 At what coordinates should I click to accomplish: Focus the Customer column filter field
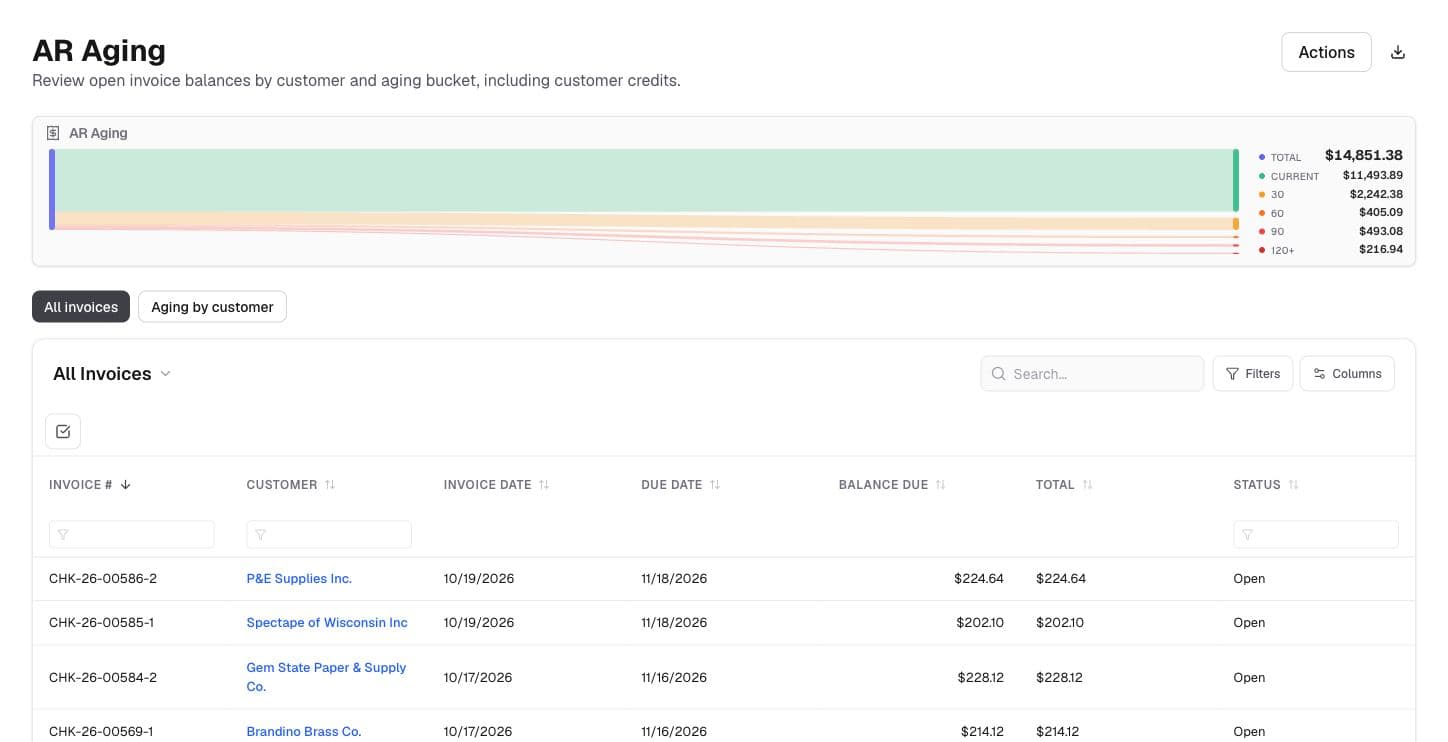tap(329, 534)
